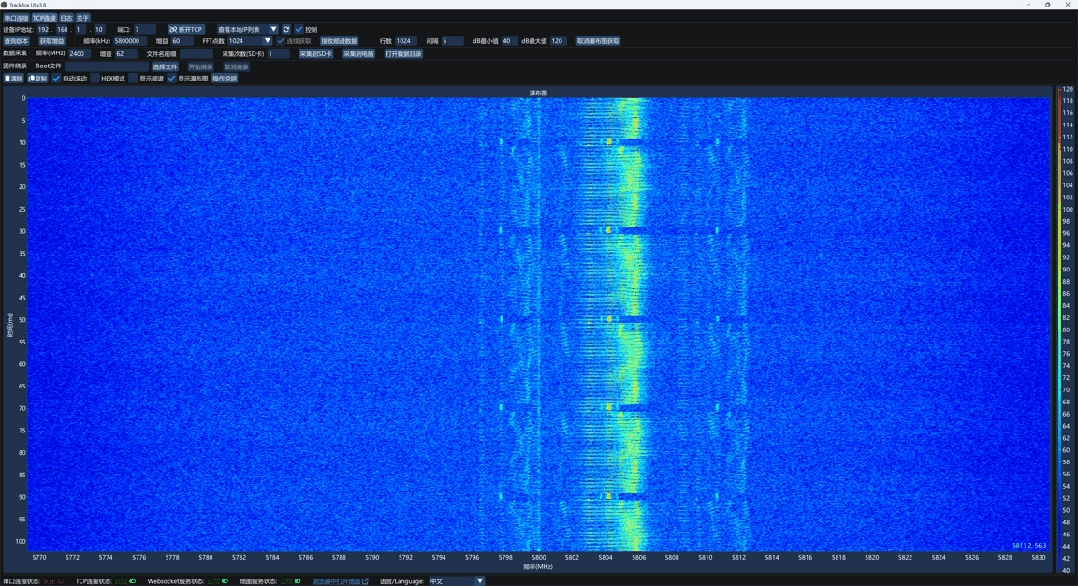This screenshot has height=586, width=1078.
Task: Click the Websocket服务状态 status indicator icon
Action: pos(225,581)
